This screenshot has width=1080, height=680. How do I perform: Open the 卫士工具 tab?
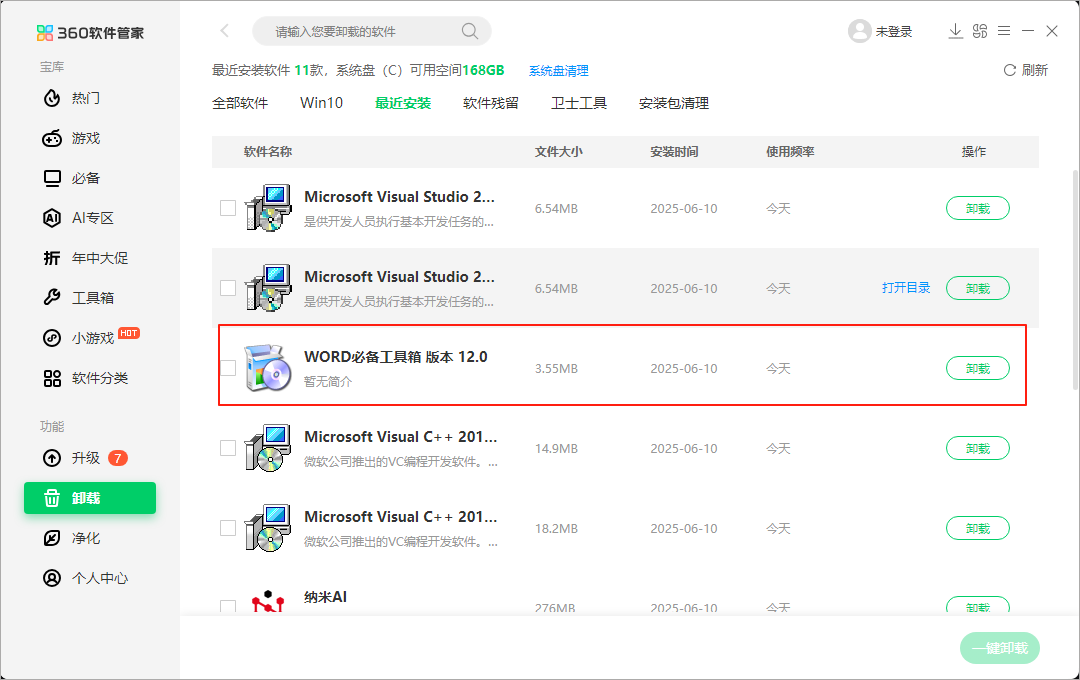click(579, 103)
